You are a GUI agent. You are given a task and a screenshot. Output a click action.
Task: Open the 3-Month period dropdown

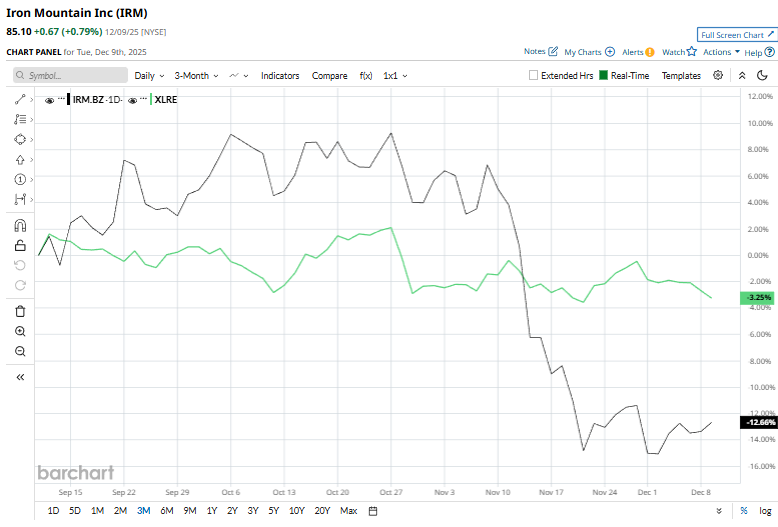(x=196, y=76)
